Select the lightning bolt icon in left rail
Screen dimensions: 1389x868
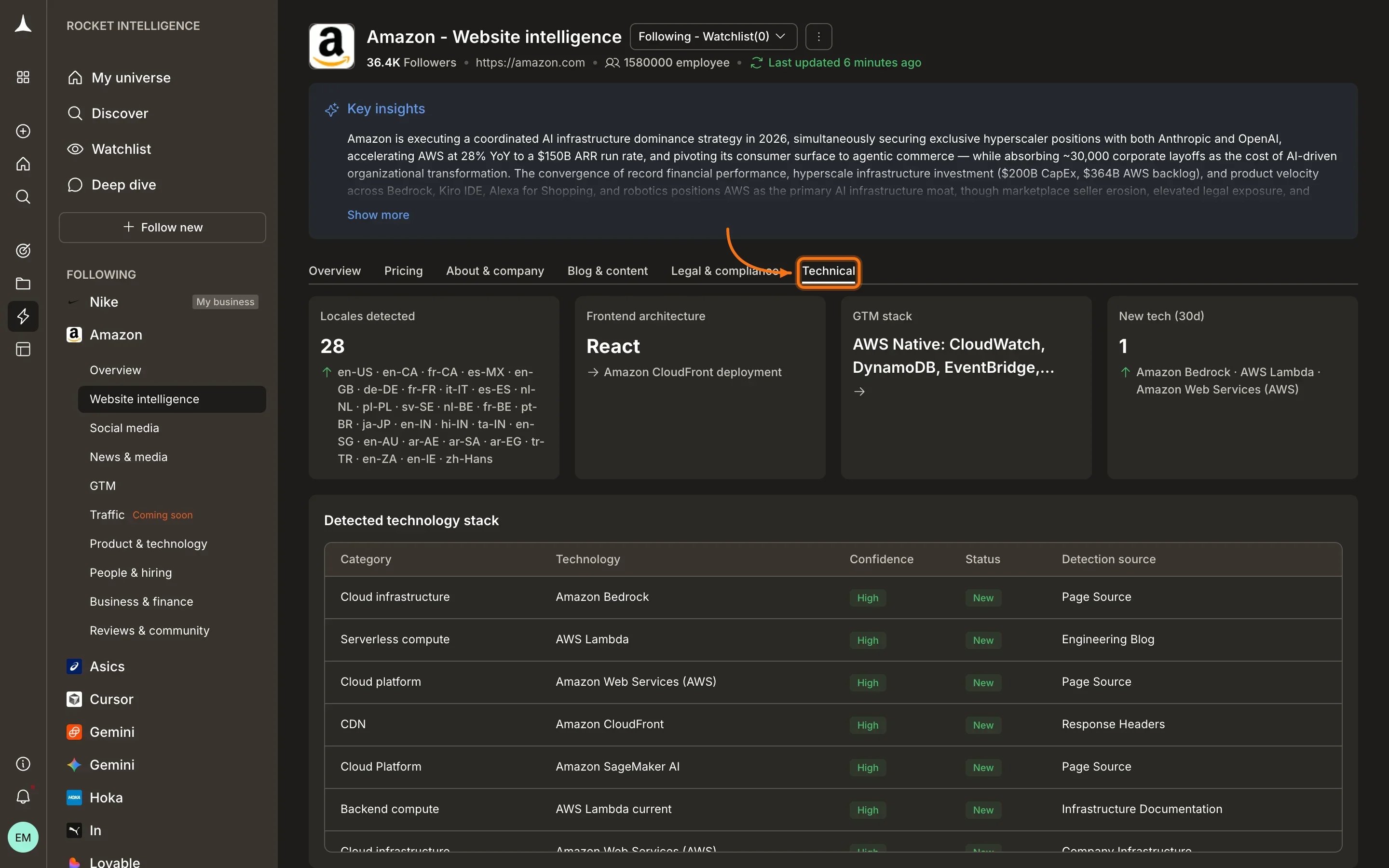click(x=23, y=316)
